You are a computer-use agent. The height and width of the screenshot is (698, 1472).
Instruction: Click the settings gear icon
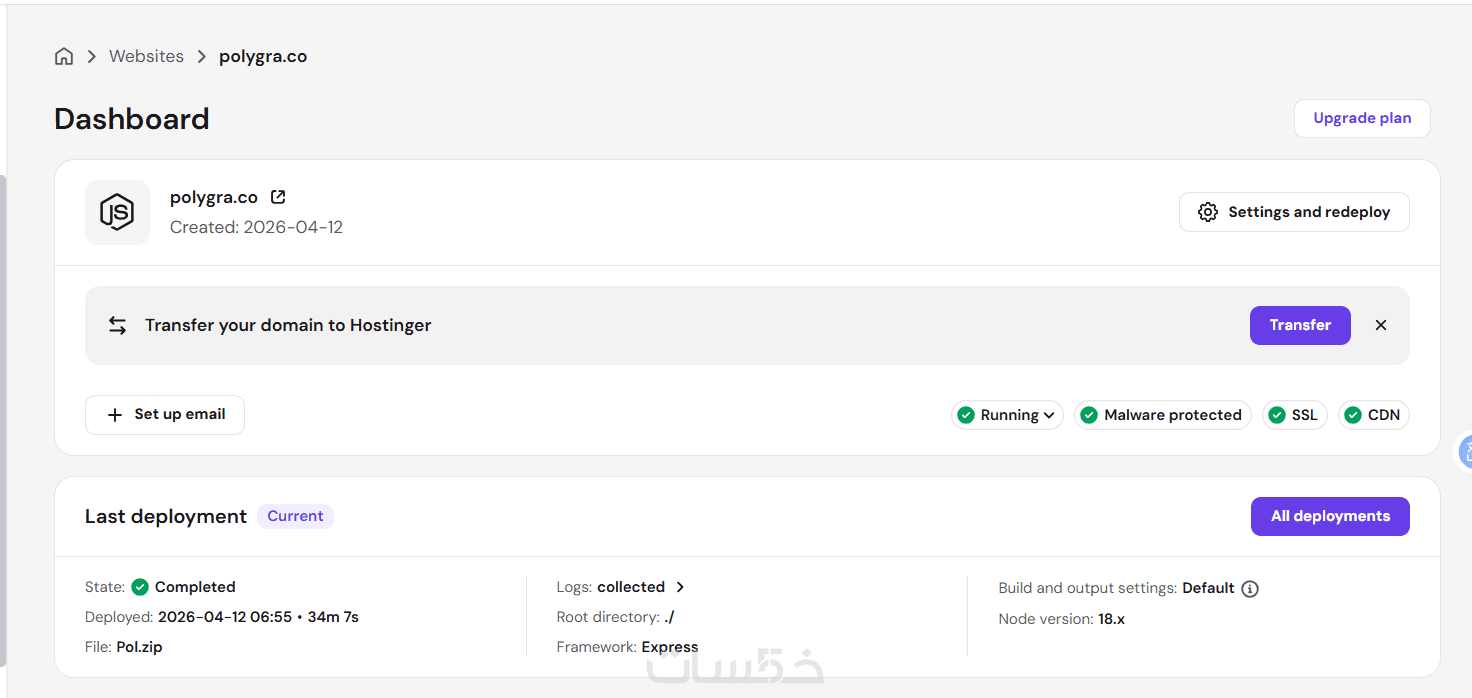1208,212
